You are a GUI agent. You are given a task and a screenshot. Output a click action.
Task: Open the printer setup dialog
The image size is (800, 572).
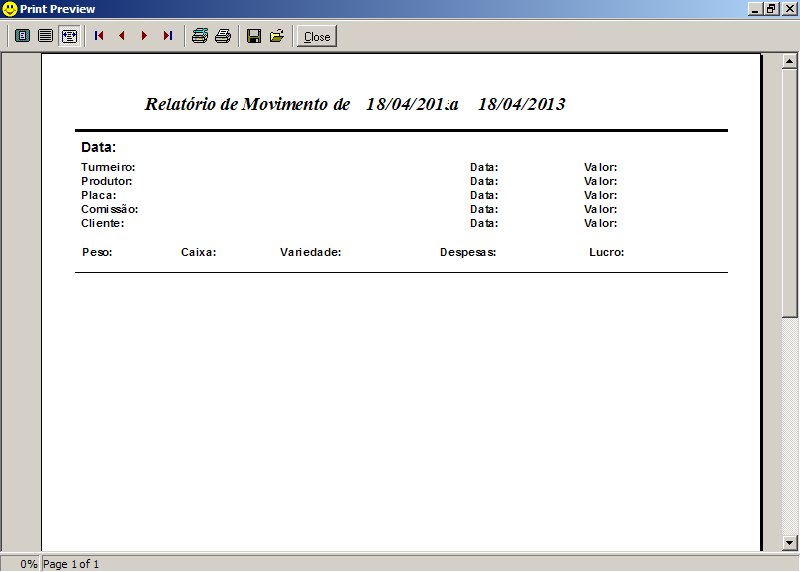click(200, 36)
